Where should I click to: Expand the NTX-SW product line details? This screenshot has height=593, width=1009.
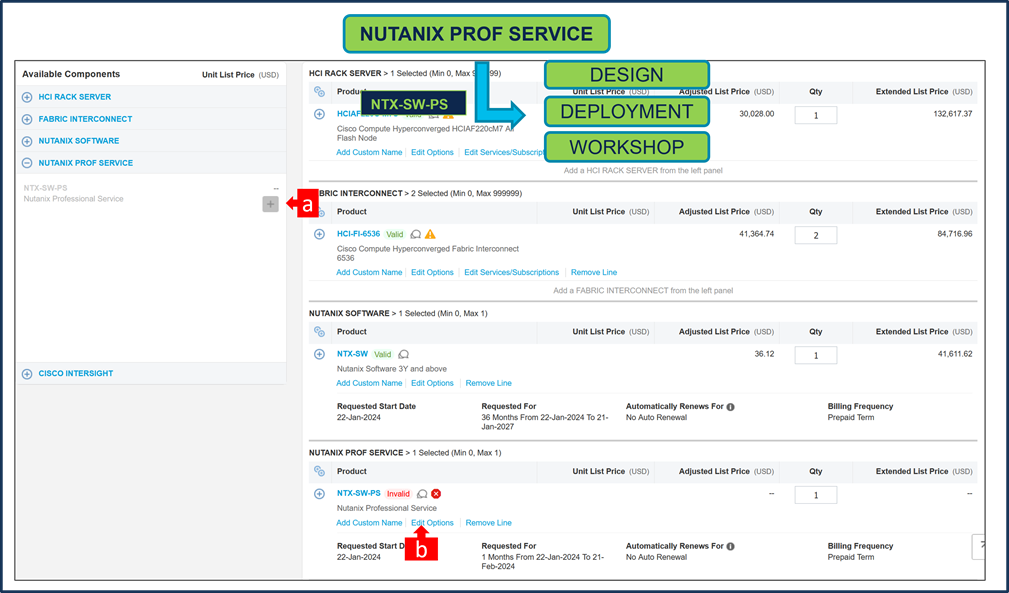[319, 354]
